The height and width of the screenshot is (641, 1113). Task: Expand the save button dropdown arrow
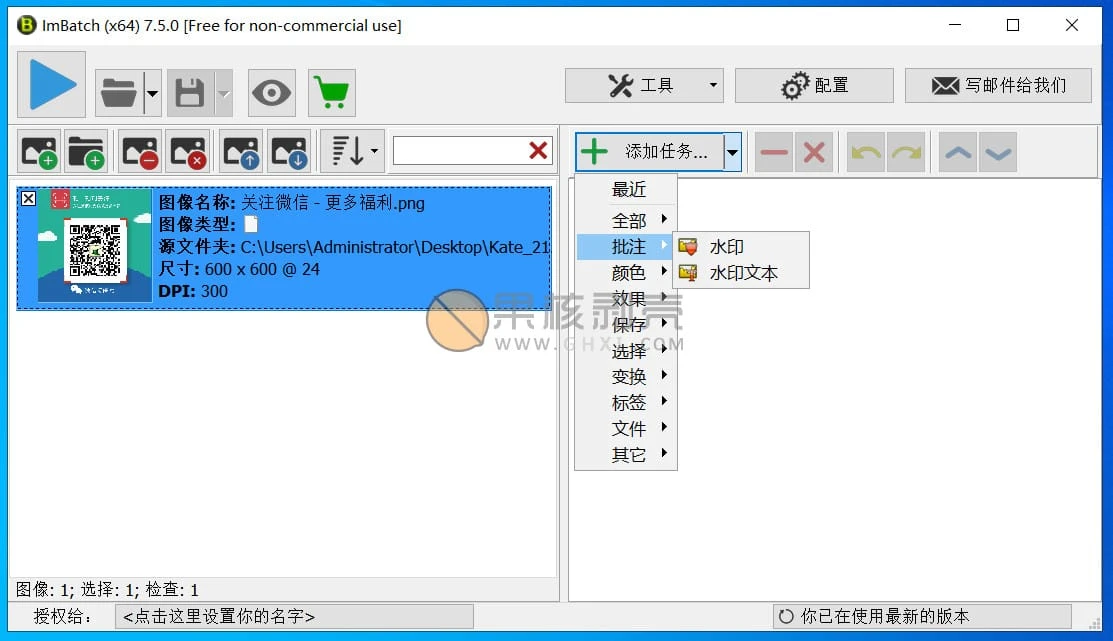pyautogui.click(x=224, y=93)
